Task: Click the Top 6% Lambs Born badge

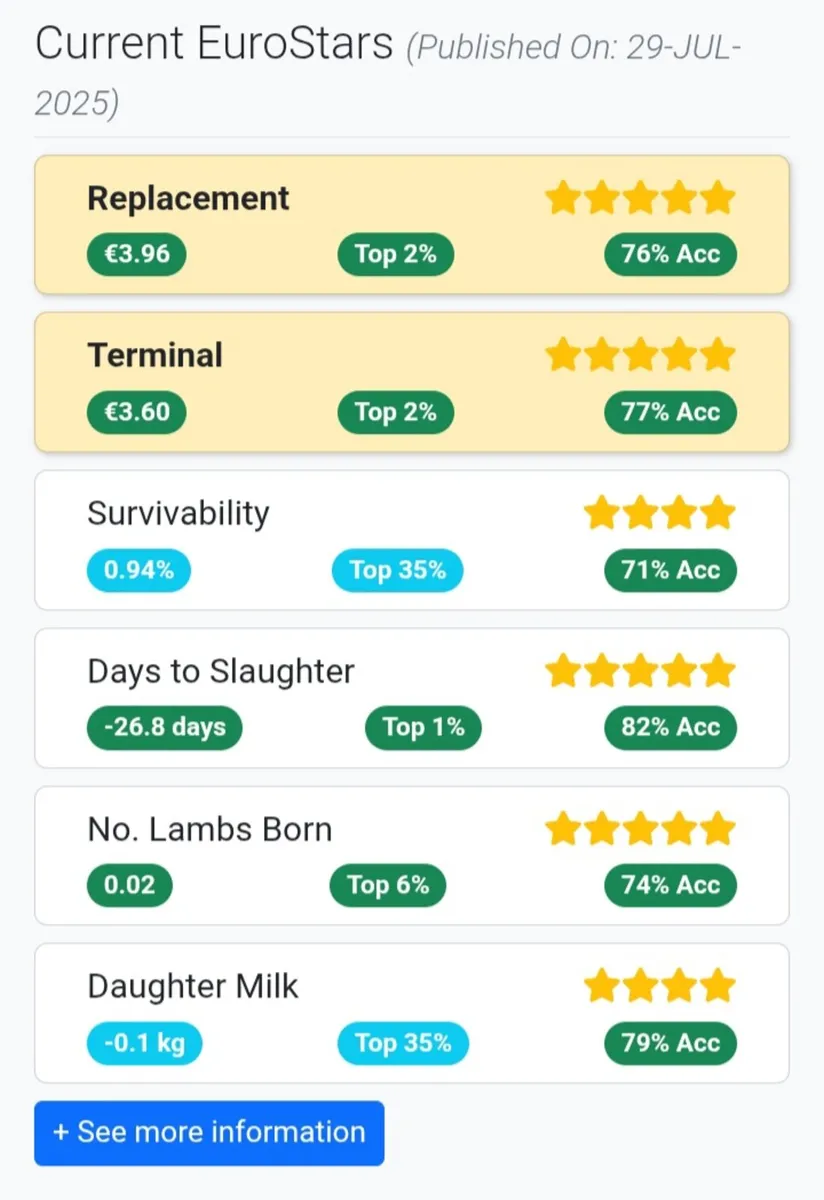Action: tap(388, 885)
